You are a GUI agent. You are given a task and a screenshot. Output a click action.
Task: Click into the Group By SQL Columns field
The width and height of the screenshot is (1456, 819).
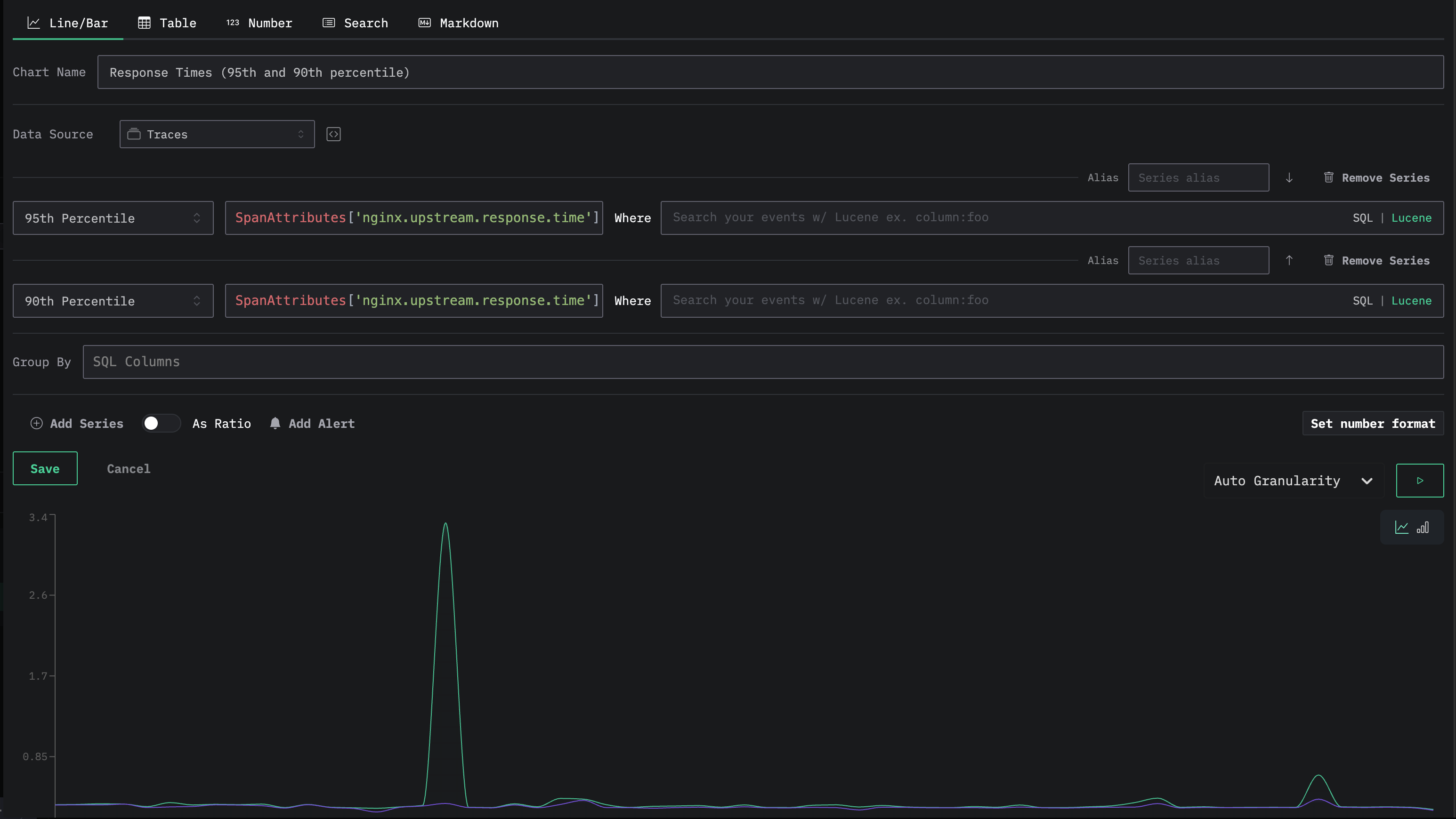click(763, 362)
